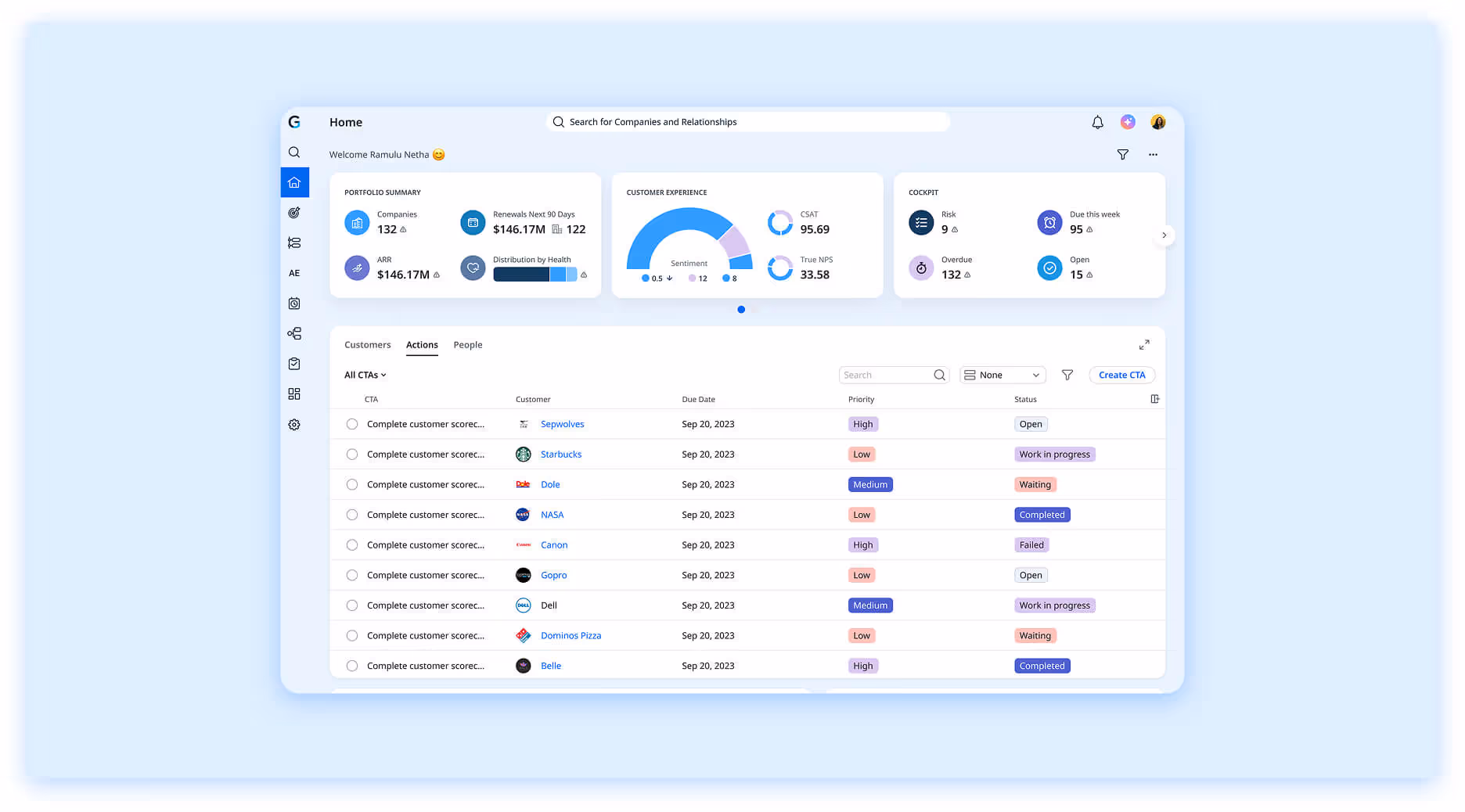The width and height of the screenshot is (1465, 812).
Task: Select the clipboard tasks icon in sidebar
Action: click(294, 363)
